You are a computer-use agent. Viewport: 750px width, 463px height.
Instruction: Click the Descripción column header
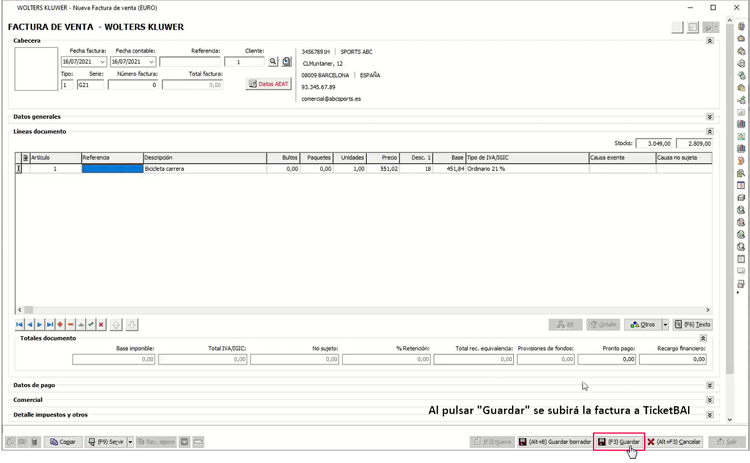(x=205, y=157)
